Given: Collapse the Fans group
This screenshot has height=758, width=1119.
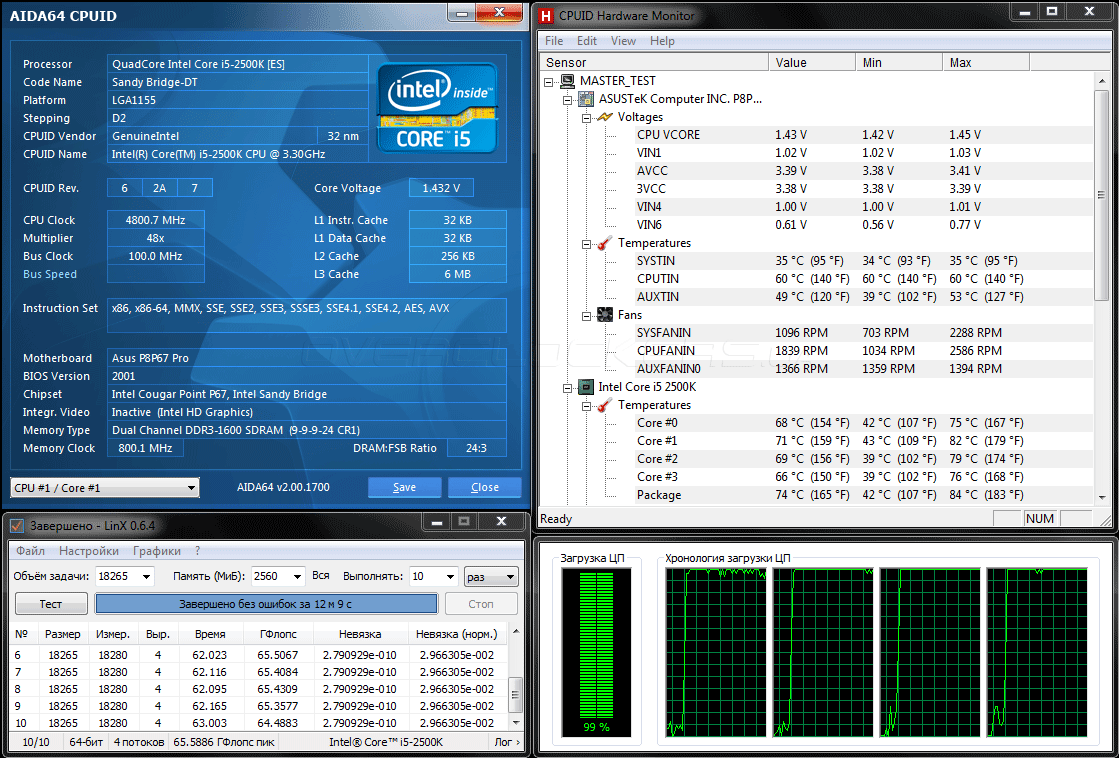Looking at the screenshot, I should click(586, 315).
